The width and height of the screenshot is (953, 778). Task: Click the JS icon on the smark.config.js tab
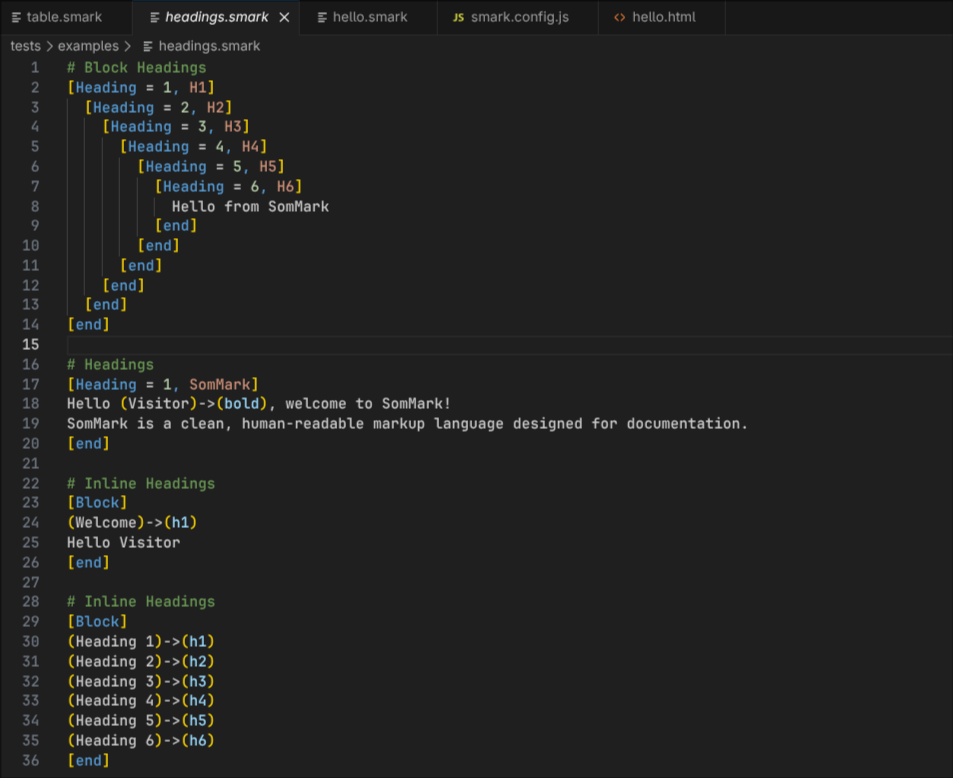click(458, 16)
